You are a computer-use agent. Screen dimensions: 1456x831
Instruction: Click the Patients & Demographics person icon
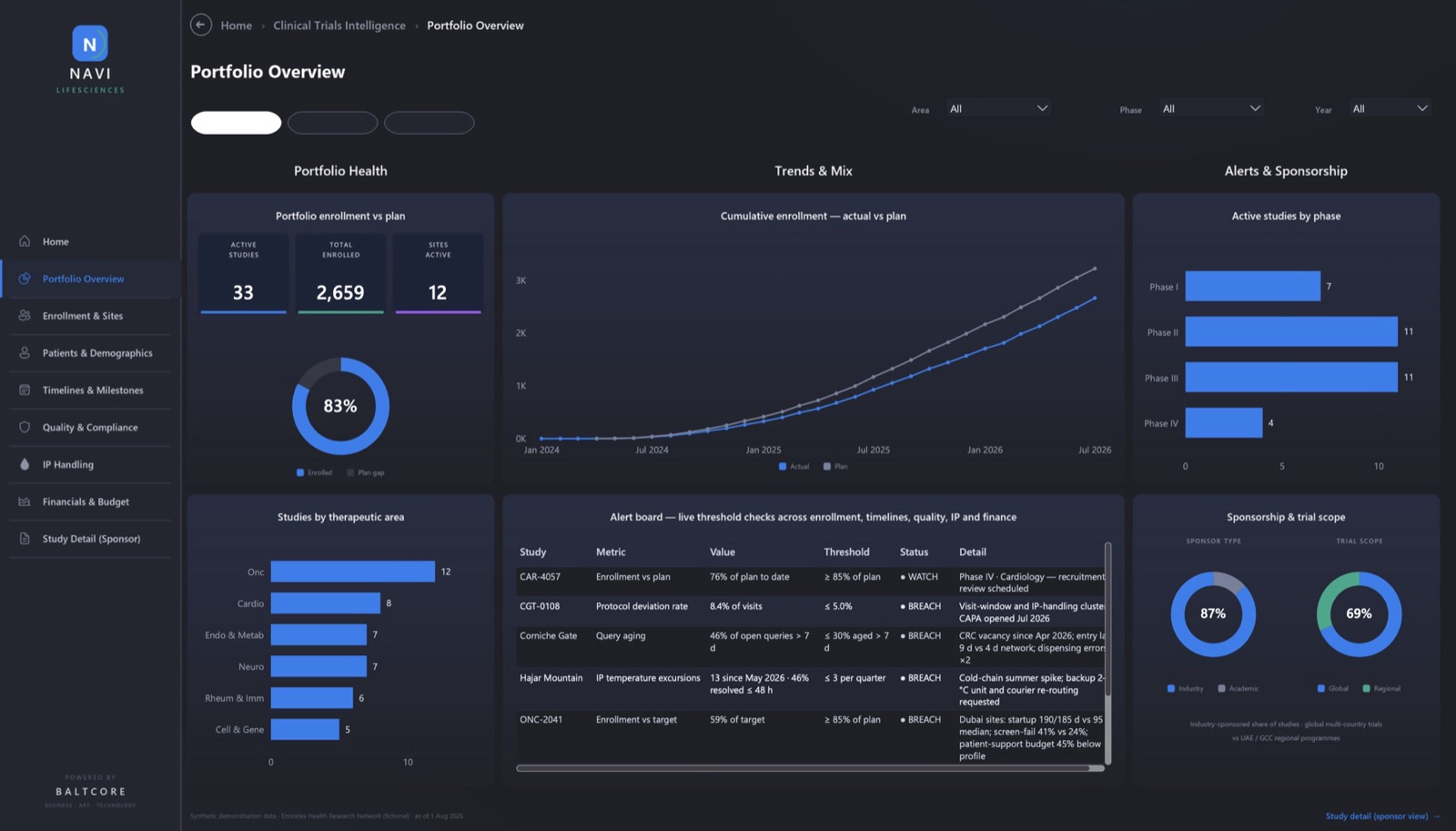pyautogui.click(x=25, y=353)
